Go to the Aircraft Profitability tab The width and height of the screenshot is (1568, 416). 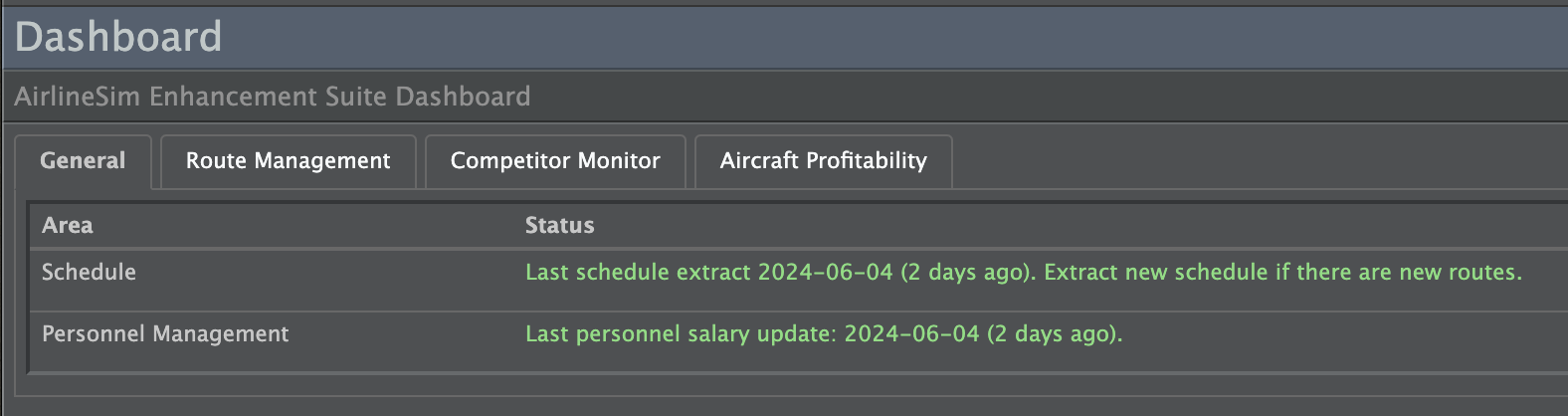coord(823,161)
